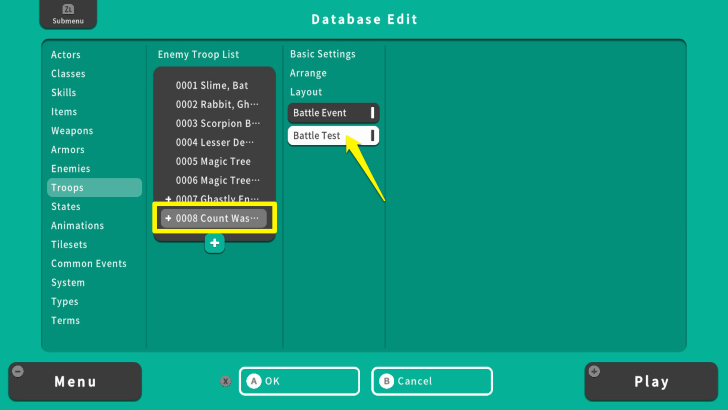Click the plus icon on Play button

click(x=594, y=371)
